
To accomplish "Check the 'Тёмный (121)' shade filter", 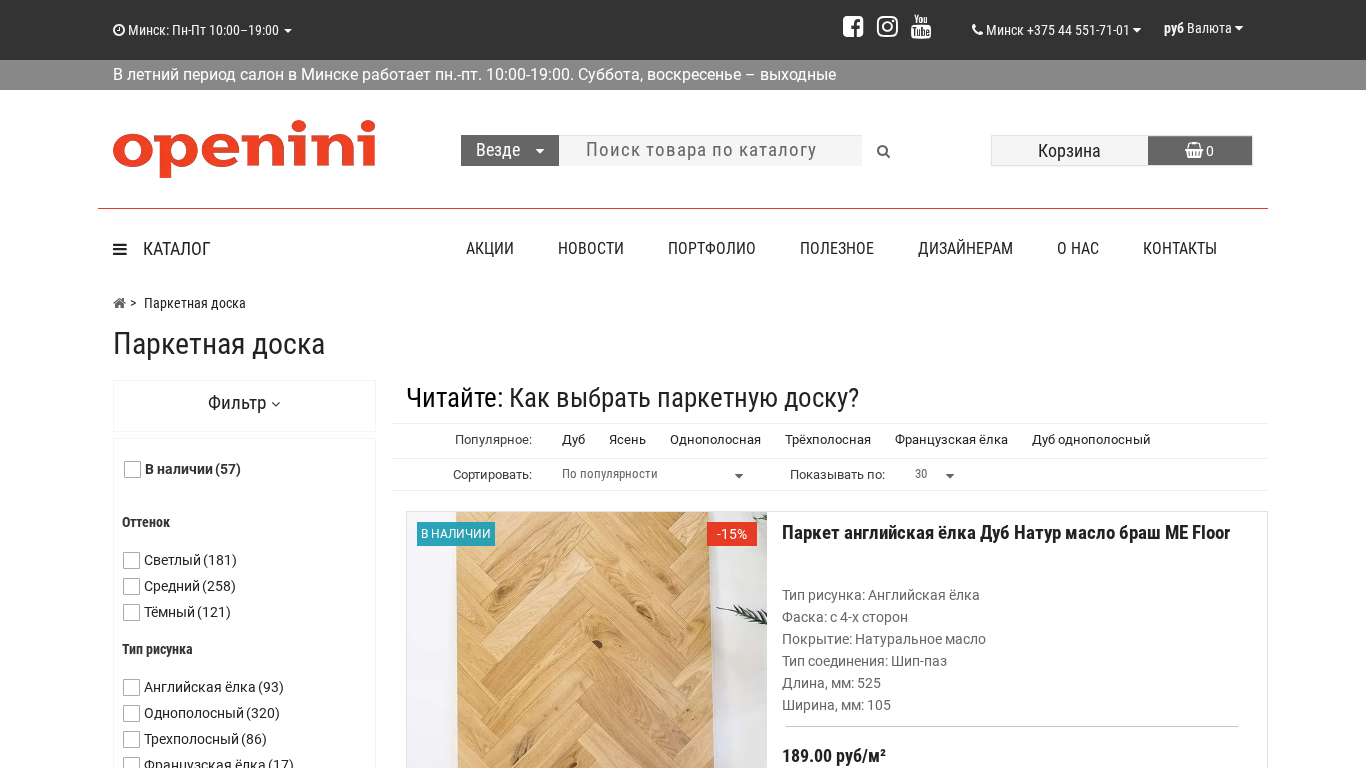I will pyautogui.click(x=131, y=612).
